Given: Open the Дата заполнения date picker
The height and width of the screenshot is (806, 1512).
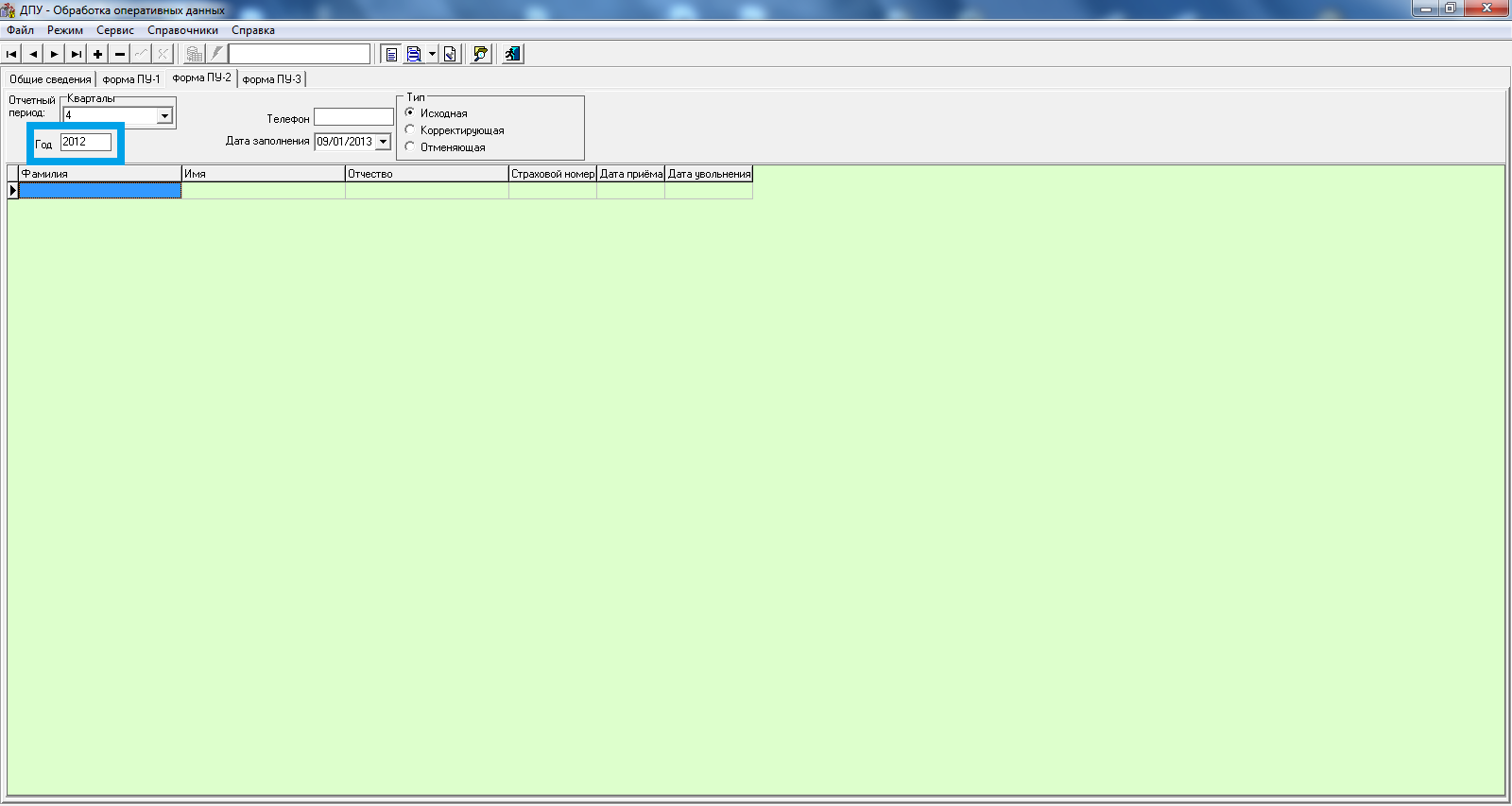Looking at the screenshot, I should (x=383, y=142).
